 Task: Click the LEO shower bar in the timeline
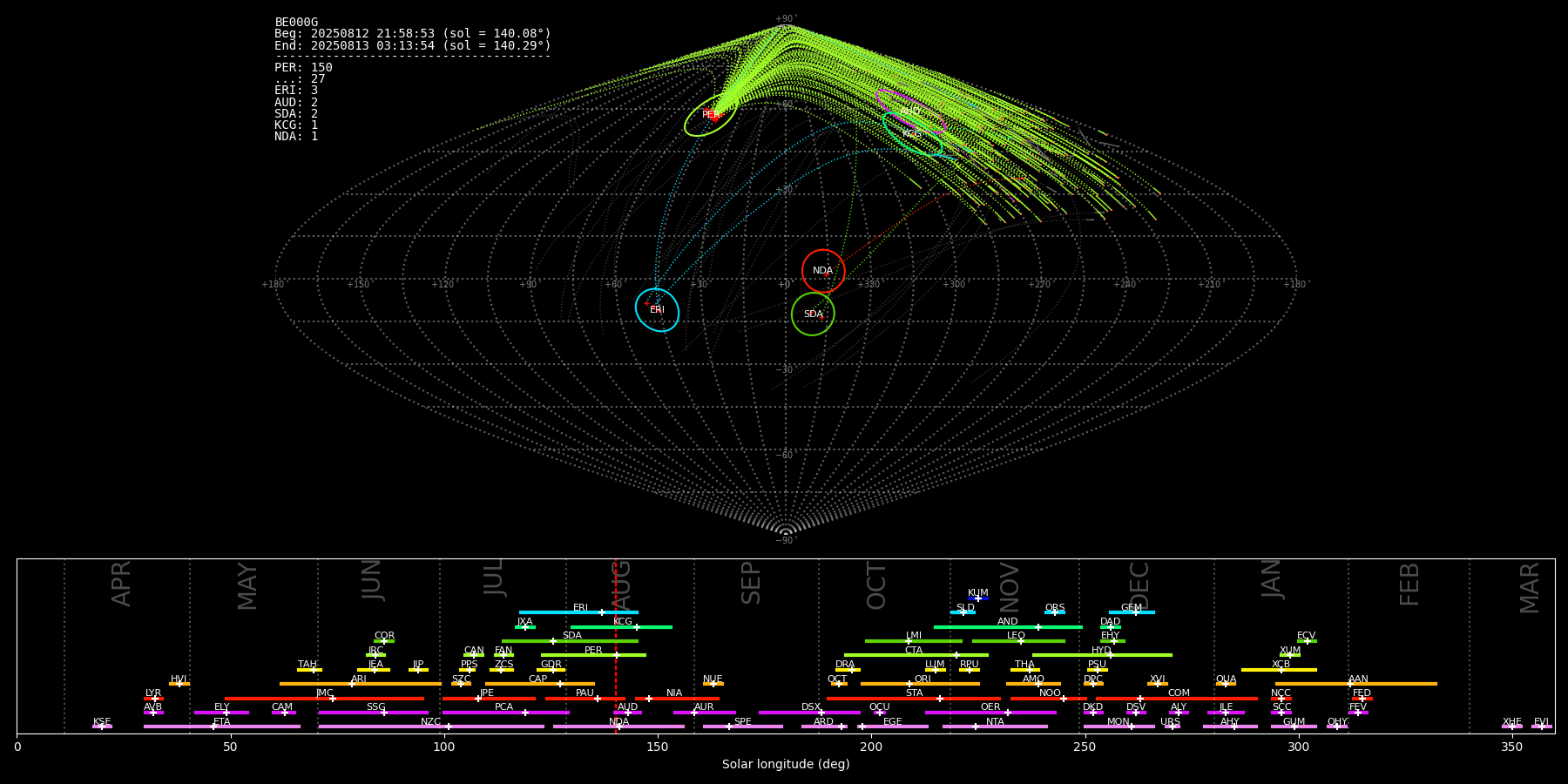pos(1018,641)
